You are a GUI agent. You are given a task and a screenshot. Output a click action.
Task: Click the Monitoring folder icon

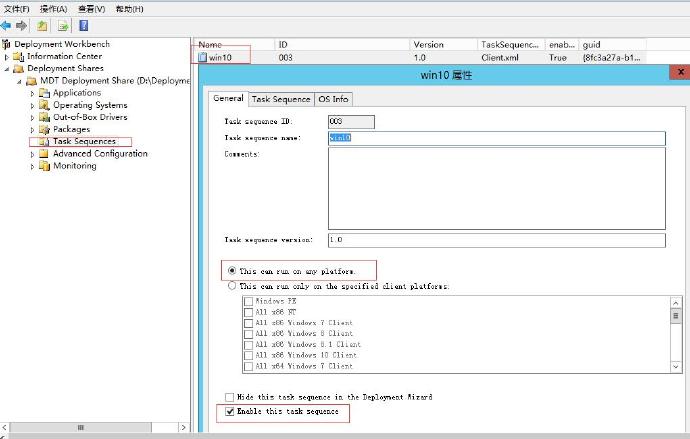[44, 166]
